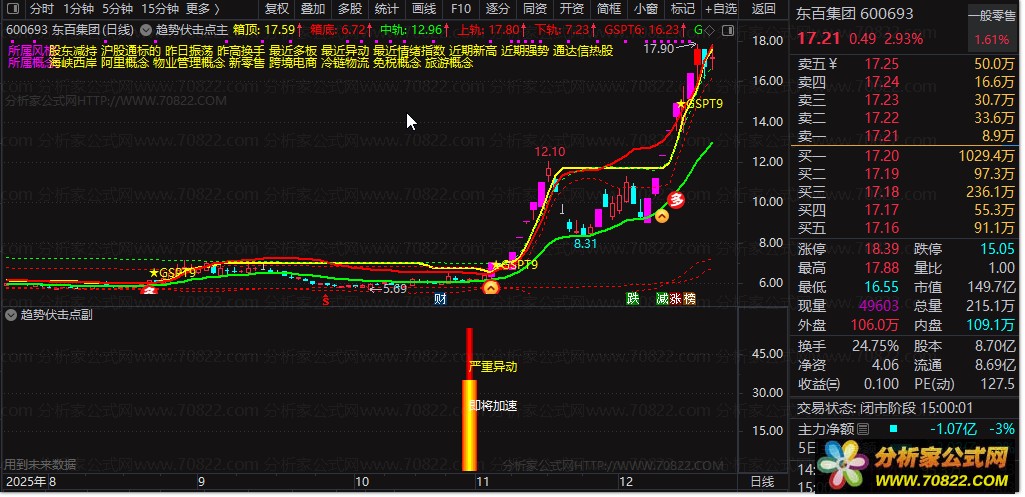Click the red S marker below the chart
Viewport: 1025px width, 497px height.
coord(326,300)
